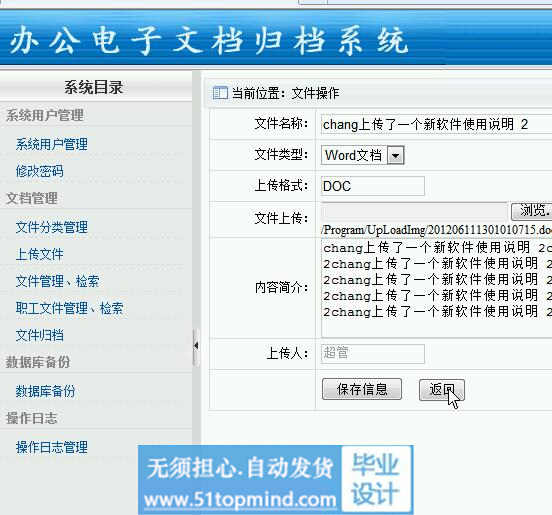This screenshot has height=515, width=552.
Task: Click the 保存信息 save button
Action: click(362, 389)
